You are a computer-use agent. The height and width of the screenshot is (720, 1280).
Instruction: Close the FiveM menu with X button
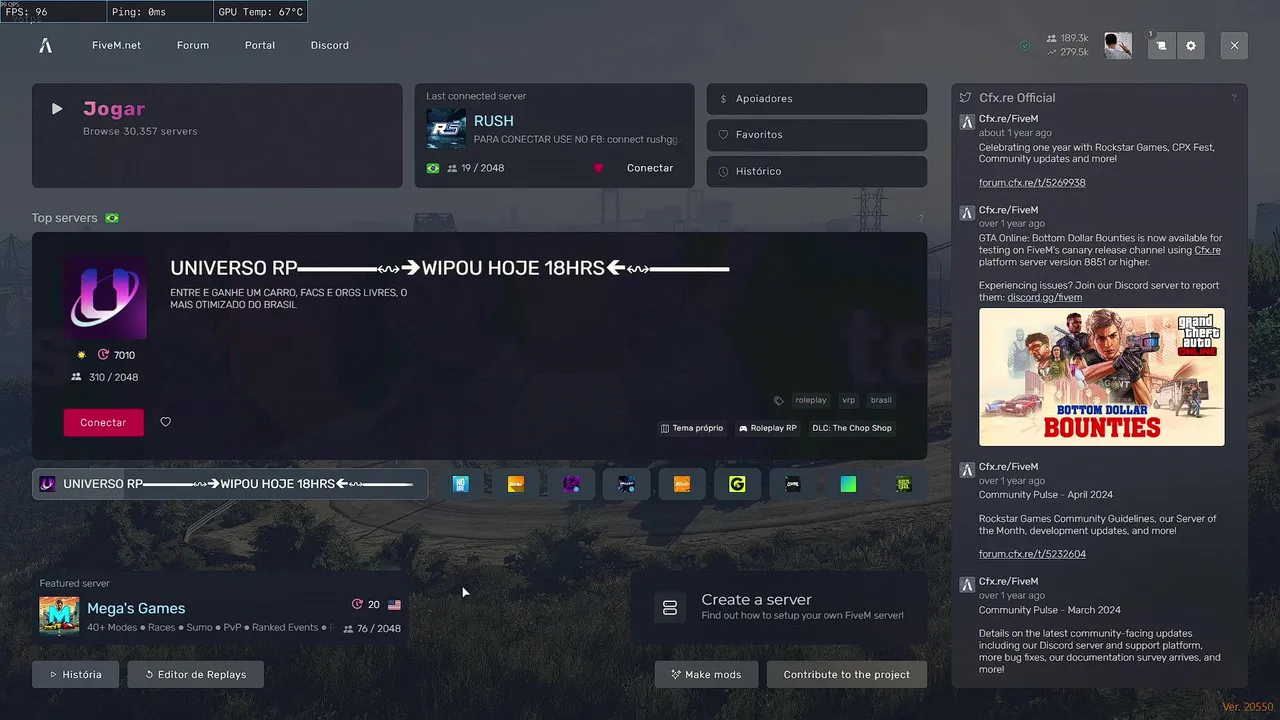click(1234, 45)
